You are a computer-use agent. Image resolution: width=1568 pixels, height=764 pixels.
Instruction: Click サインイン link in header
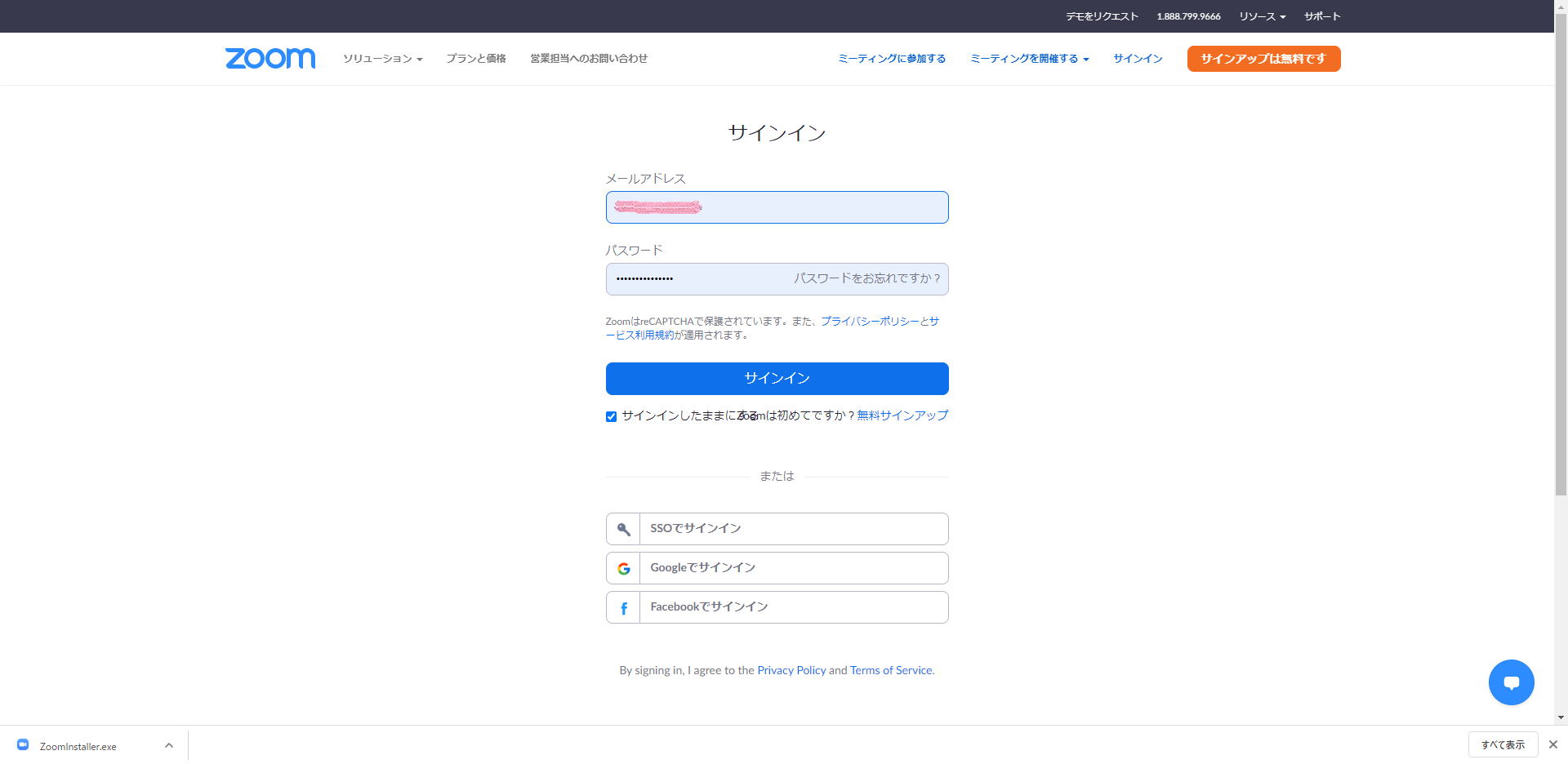[x=1138, y=59]
